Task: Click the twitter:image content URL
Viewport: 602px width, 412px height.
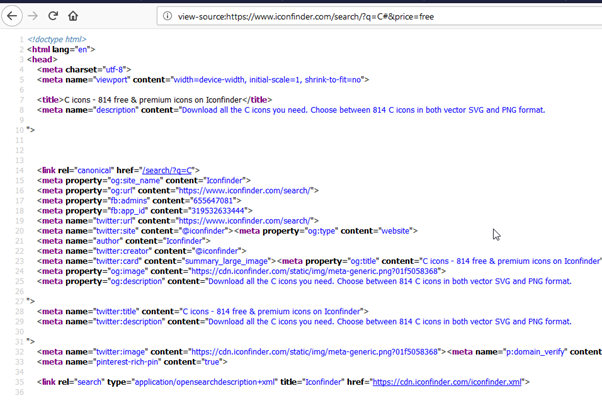Action: [314, 352]
